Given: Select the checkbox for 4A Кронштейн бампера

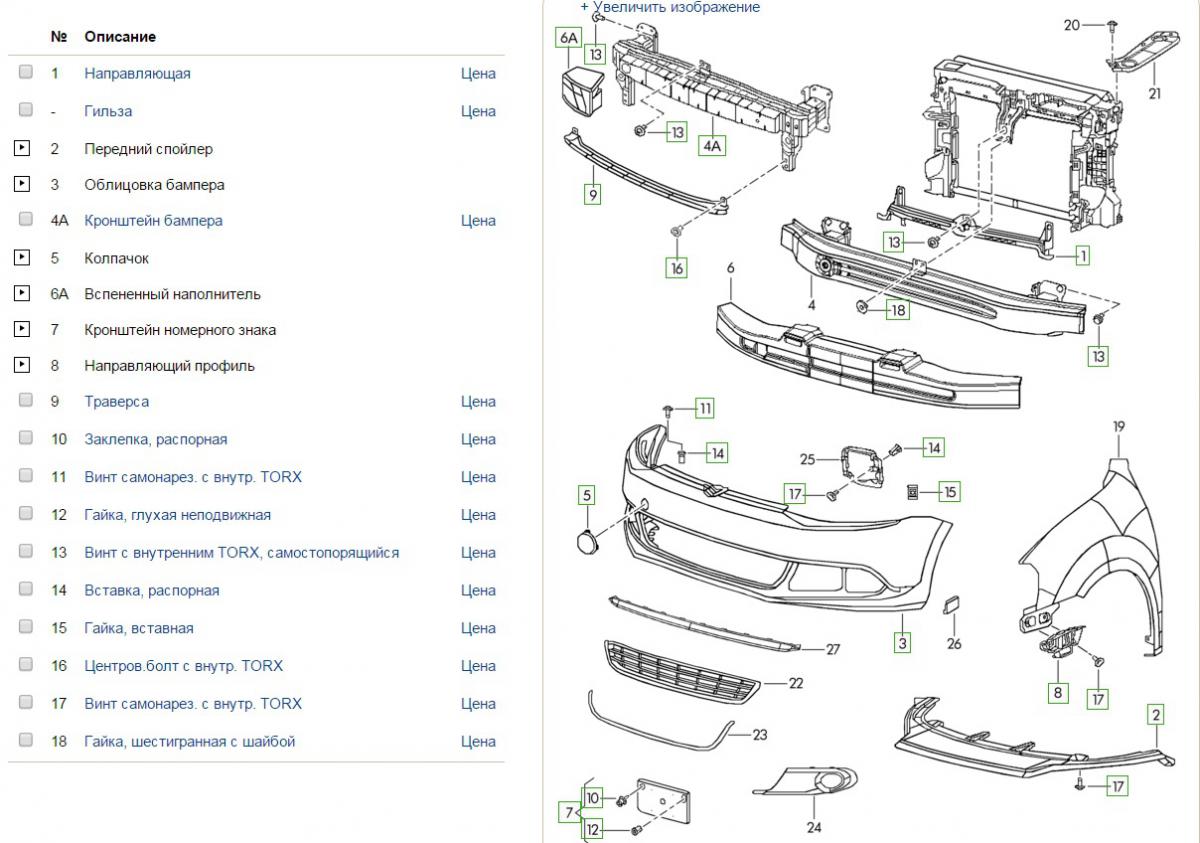Looking at the screenshot, I should coord(26,219).
